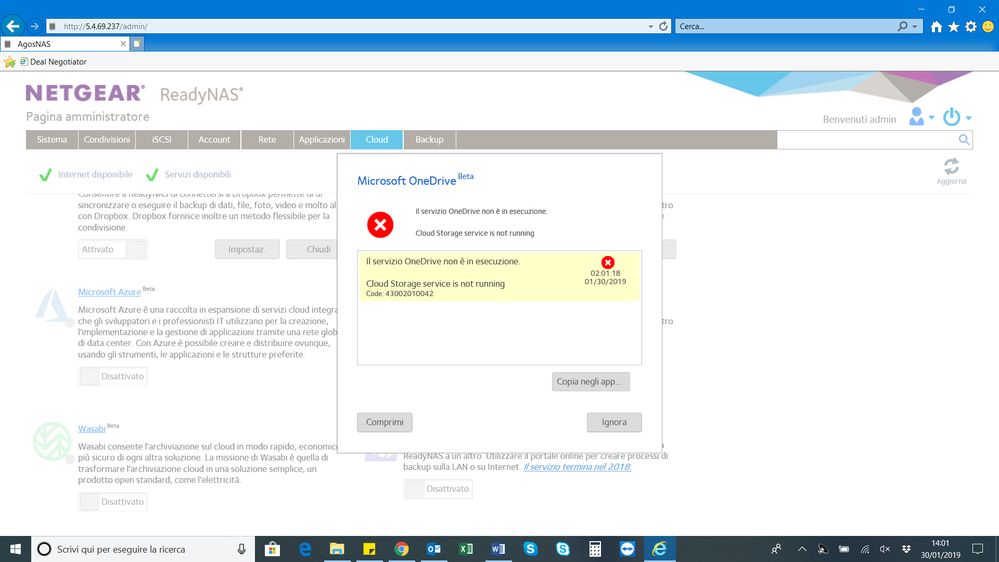The height and width of the screenshot is (562, 999).
Task: Open the user account dropdown arrow
Action: 931,118
